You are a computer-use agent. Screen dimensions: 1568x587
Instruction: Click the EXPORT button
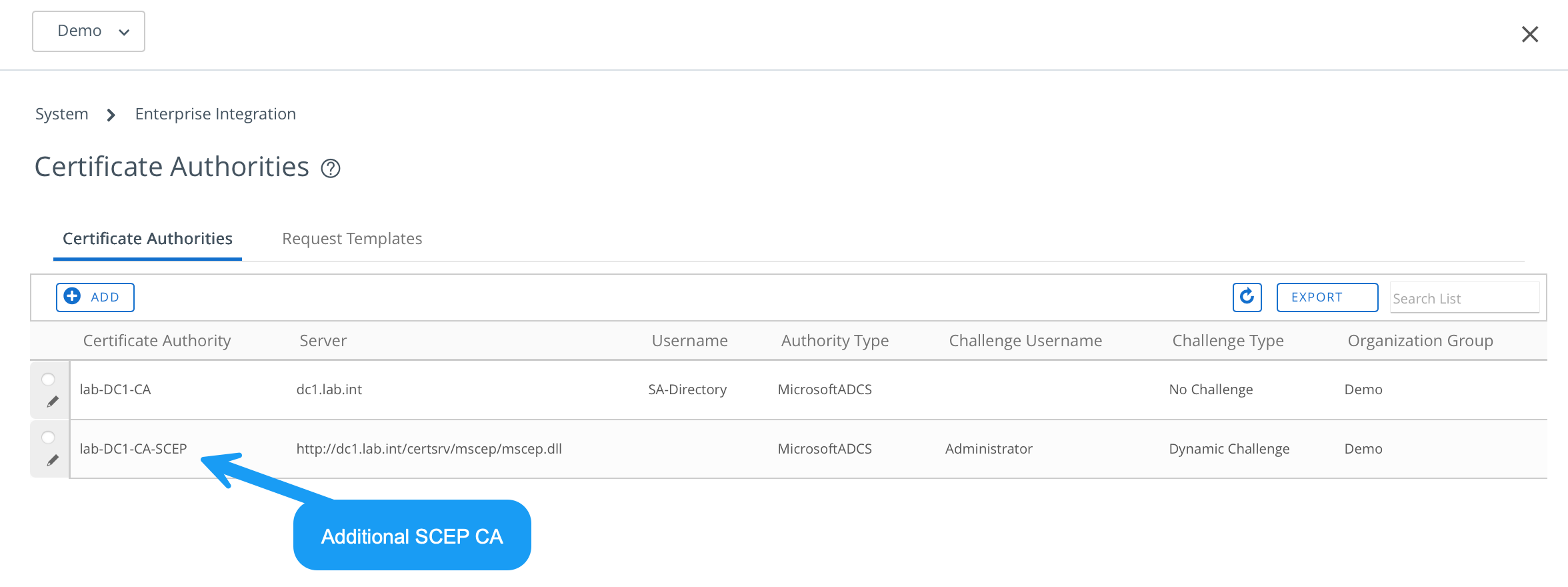[1327, 298]
